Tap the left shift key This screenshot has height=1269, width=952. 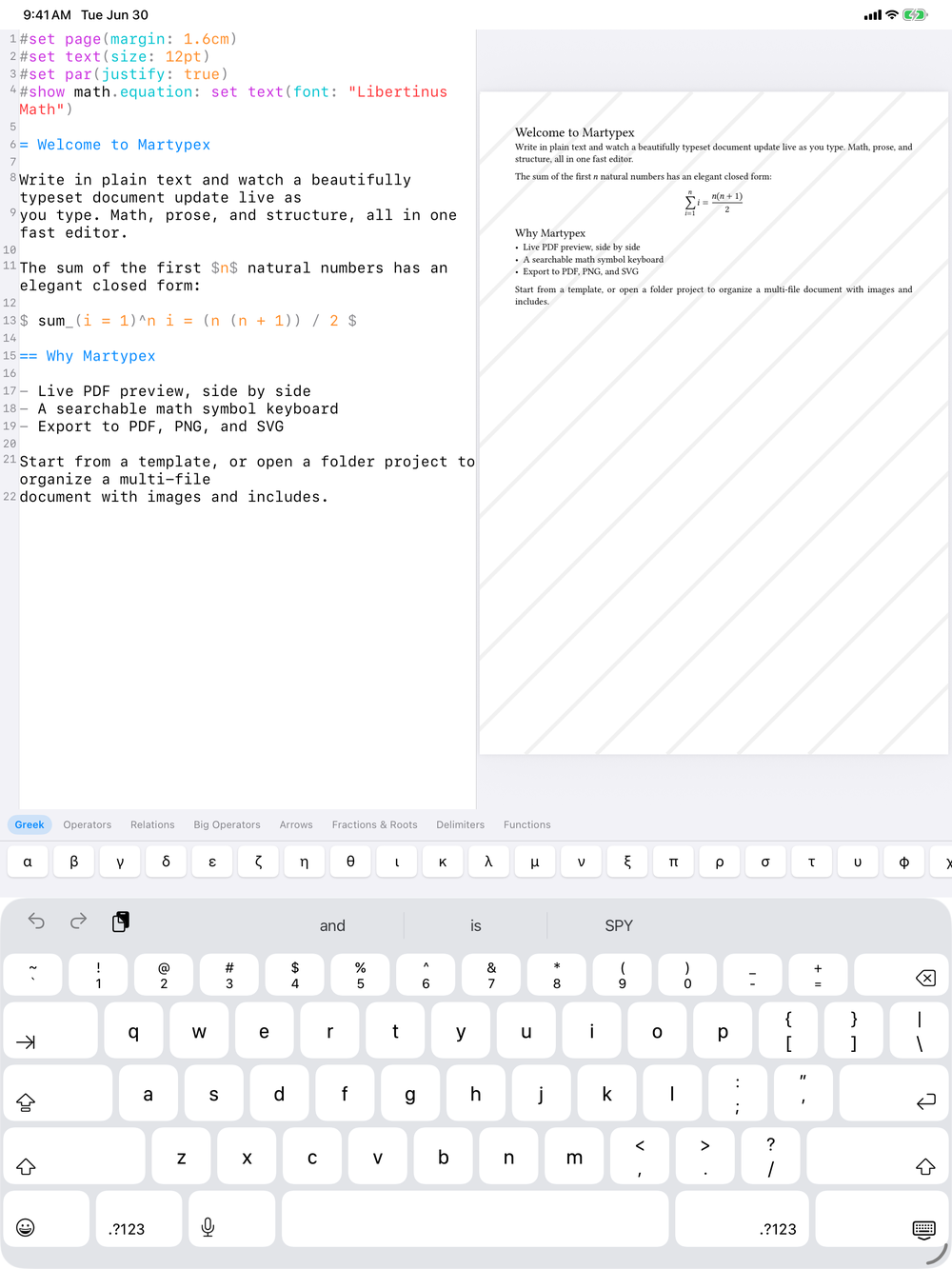[74, 1157]
